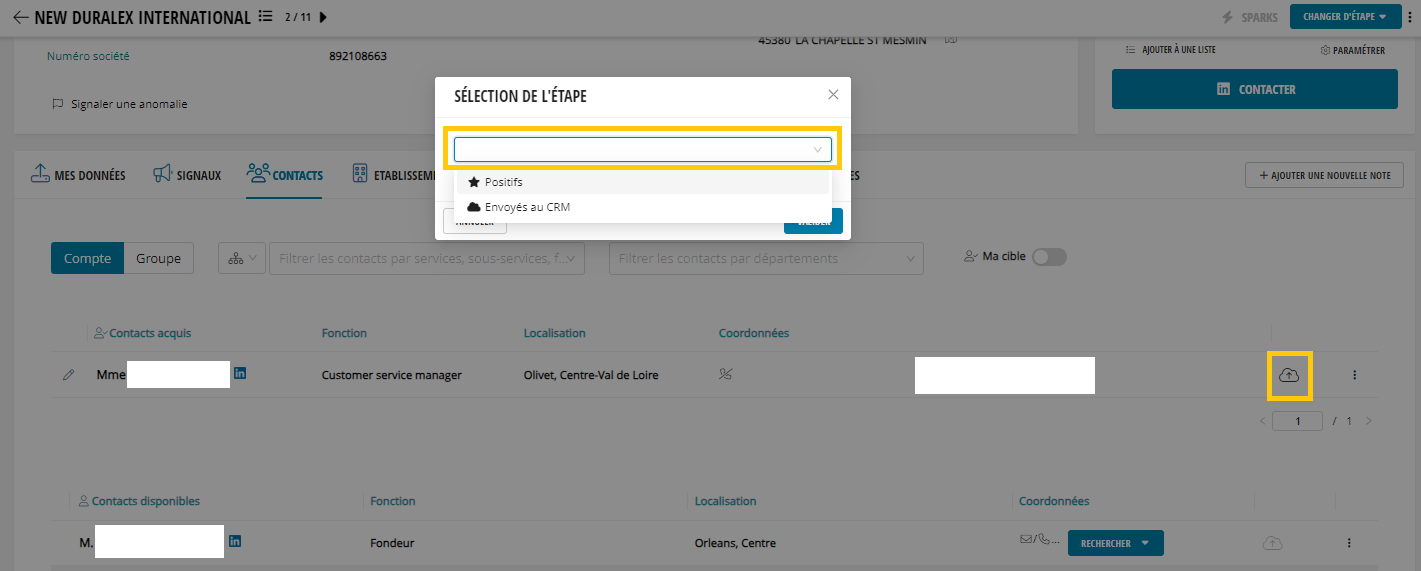Click the Orleans, Centre cell

[x=735, y=543]
